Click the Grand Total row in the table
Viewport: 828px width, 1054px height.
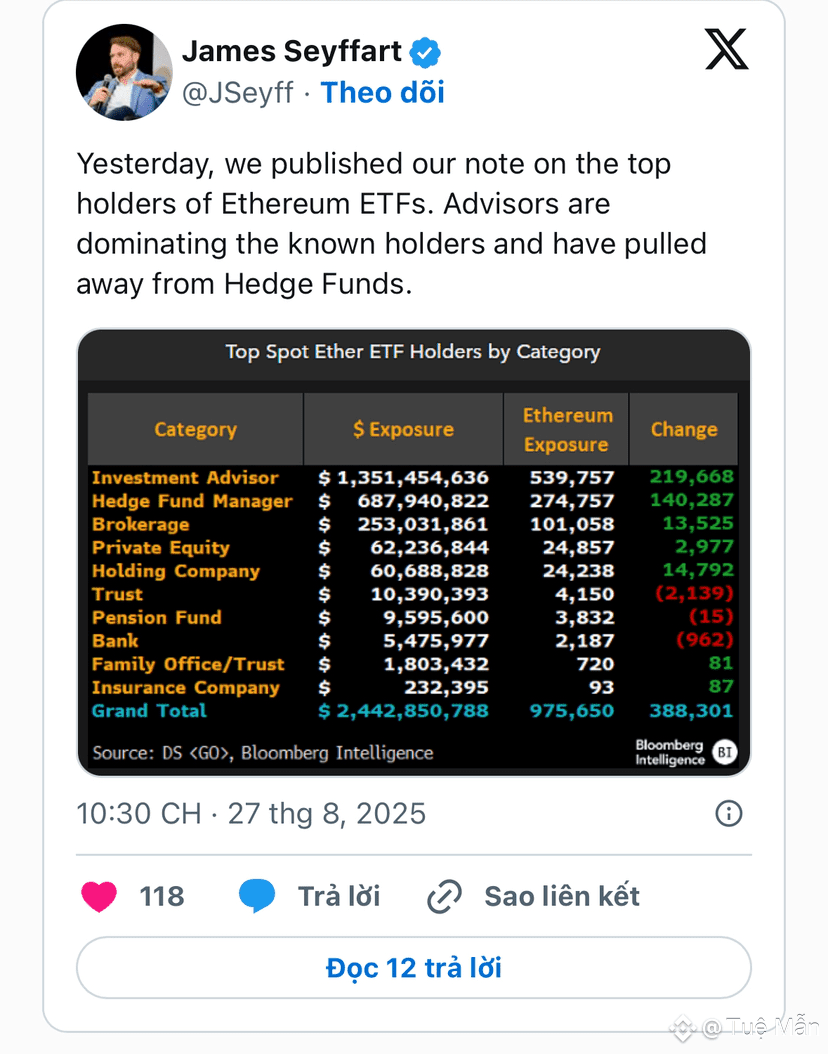tap(413, 711)
